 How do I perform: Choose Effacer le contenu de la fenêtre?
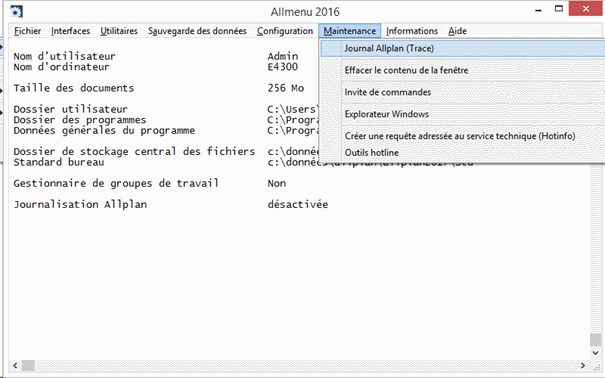click(x=463, y=70)
